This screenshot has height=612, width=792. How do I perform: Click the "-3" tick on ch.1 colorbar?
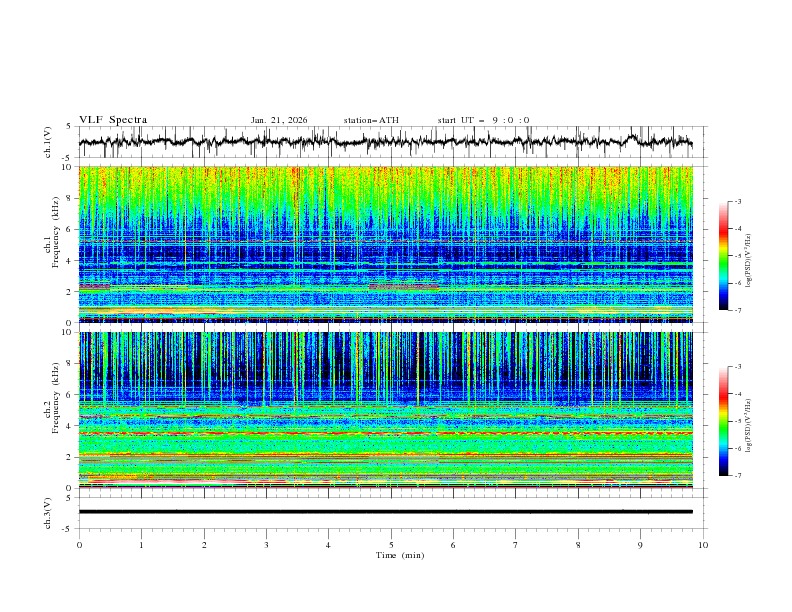[737, 201]
